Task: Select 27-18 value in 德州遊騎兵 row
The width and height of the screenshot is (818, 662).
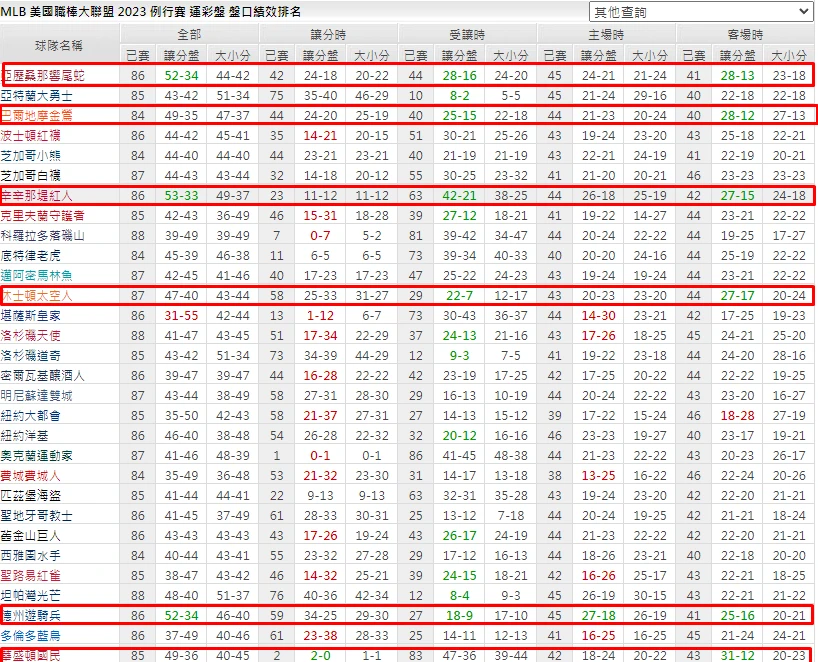Action: click(599, 616)
